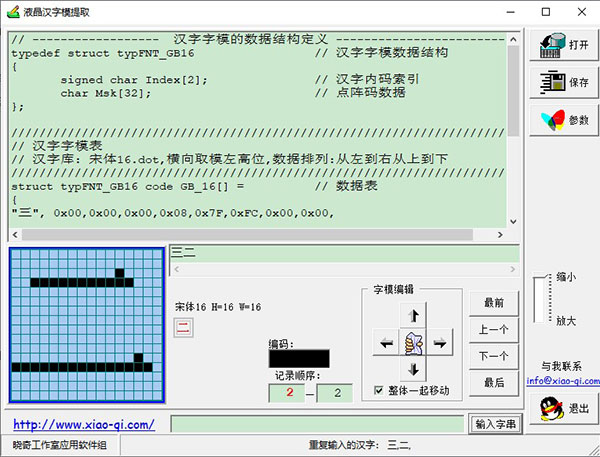Click the 输入字串 button
The width and height of the screenshot is (600, 457).
click(496, 425)
